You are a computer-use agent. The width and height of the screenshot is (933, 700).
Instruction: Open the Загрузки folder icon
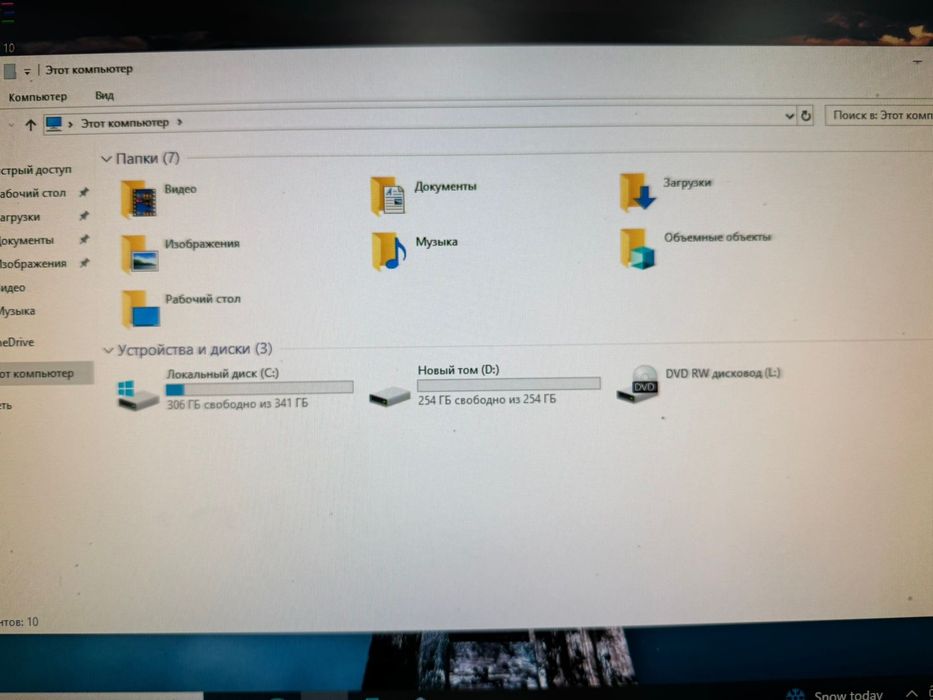click(637, 192)
